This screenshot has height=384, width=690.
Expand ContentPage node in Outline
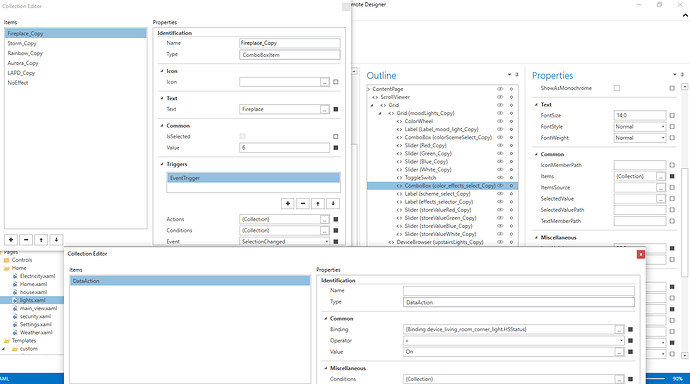coord(369,89)
